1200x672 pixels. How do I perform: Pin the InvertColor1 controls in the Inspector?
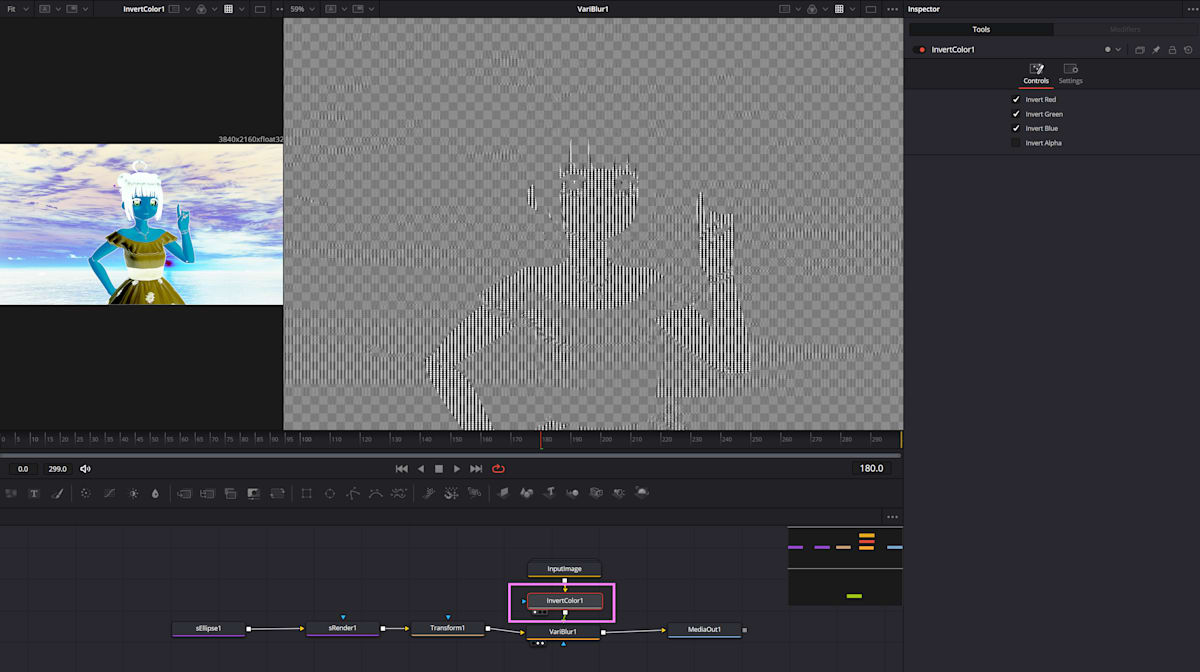[x=1156, y=49]
